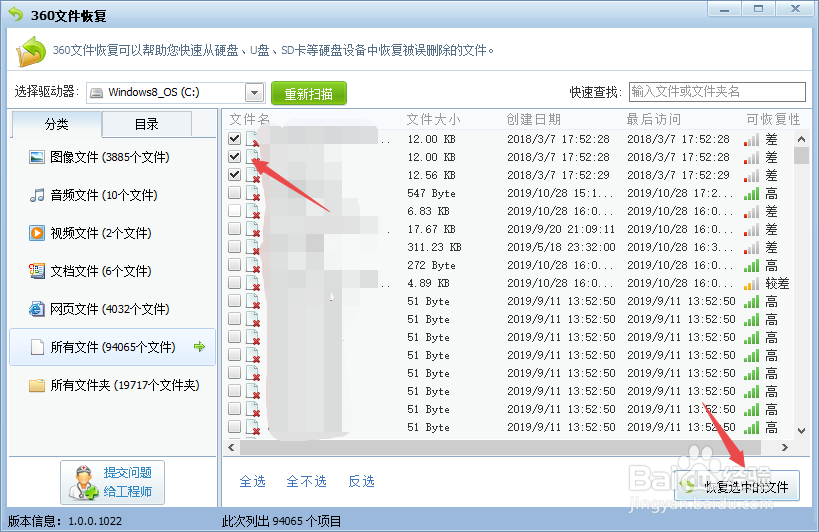Screen dimensions: 819x532
Task: Click the Windows8_OS (C:) drive combo box
Action: 176,93
